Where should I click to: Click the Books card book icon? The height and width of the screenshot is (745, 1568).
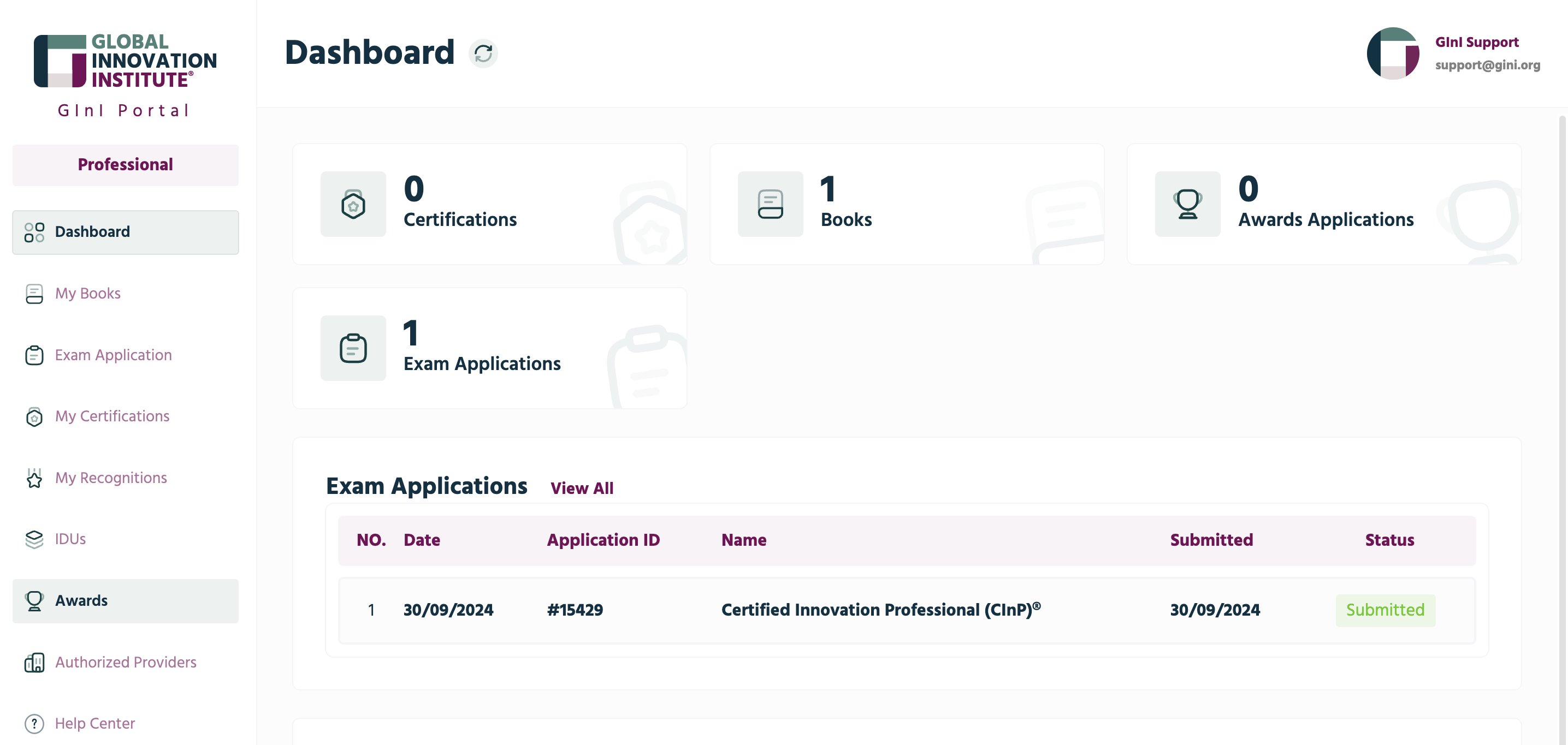tap(770, 204)
